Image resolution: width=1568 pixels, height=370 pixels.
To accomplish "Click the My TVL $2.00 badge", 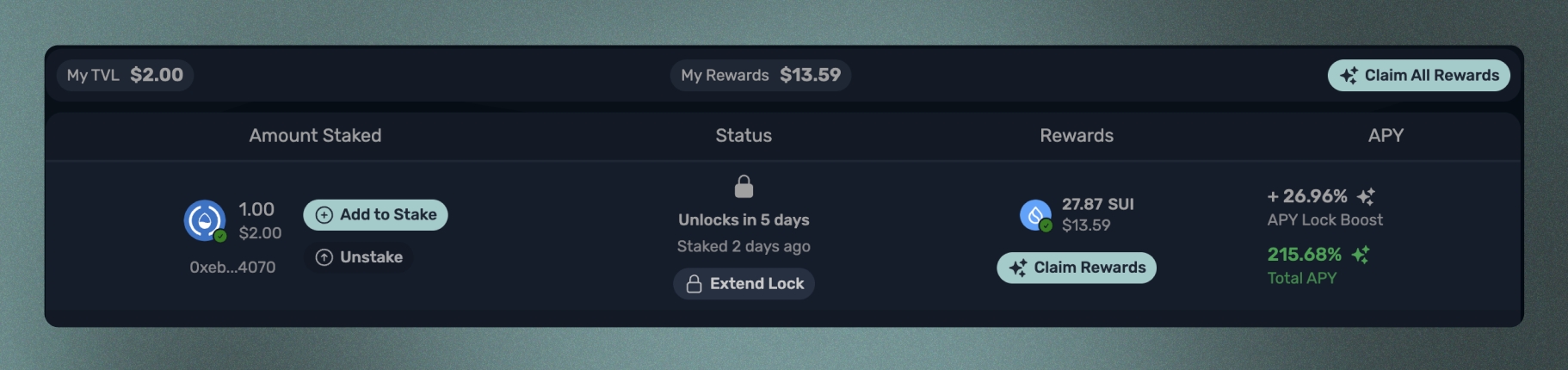I will tap(125, 76).
